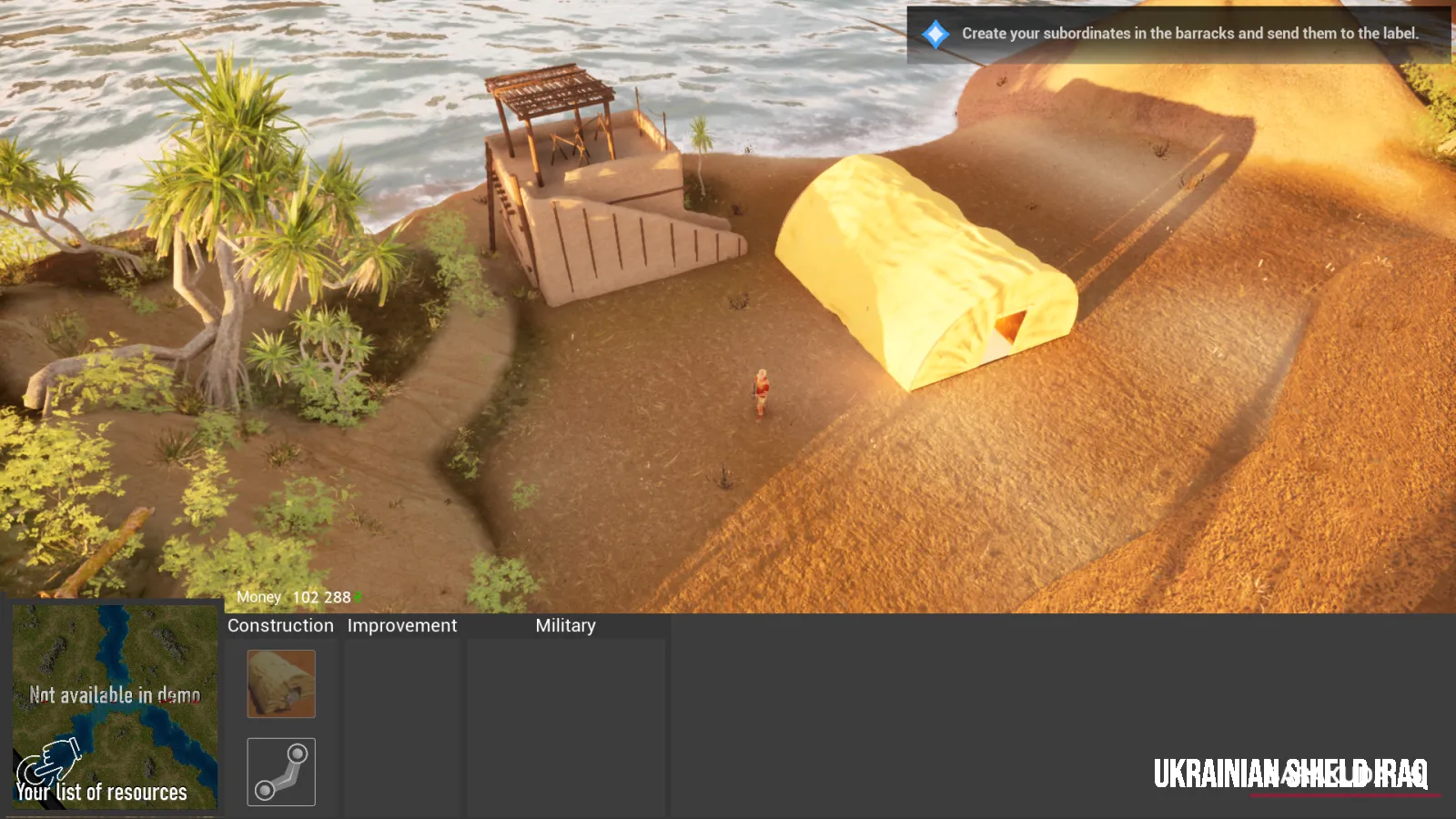This screenshot has height=819, width=1456.
Task: Open Your list of resources
Action: pos(101,793)
